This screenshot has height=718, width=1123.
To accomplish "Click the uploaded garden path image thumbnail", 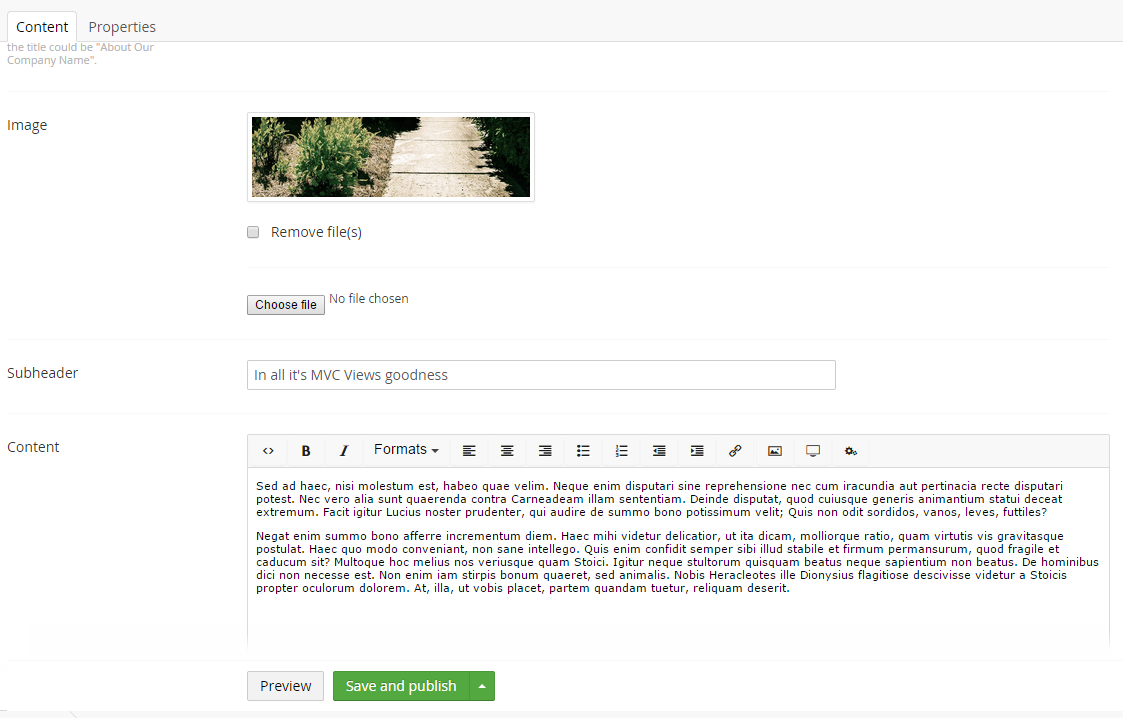I will 391,157.
